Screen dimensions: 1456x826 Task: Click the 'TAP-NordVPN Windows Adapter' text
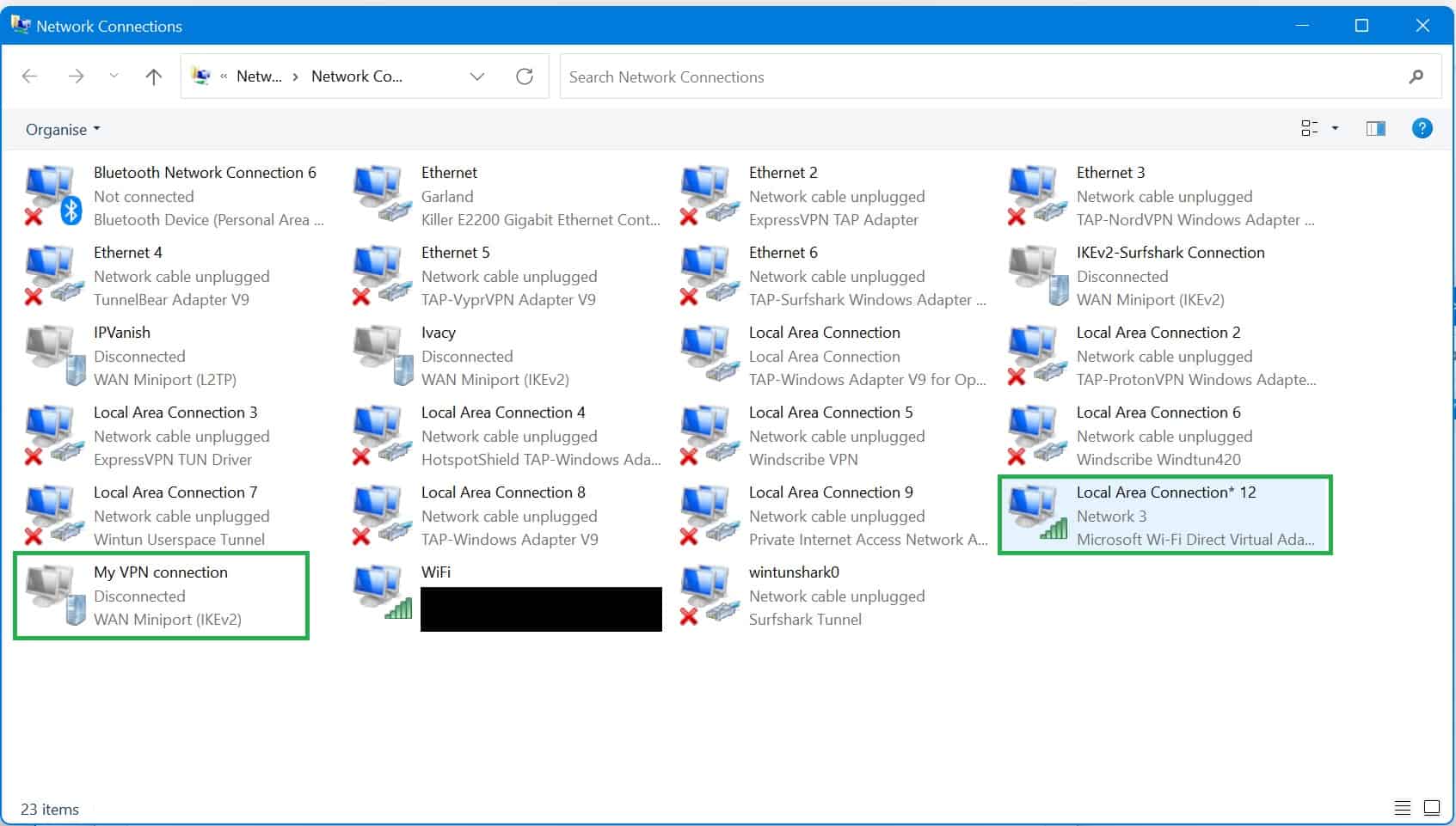[x=1195, y=220]
